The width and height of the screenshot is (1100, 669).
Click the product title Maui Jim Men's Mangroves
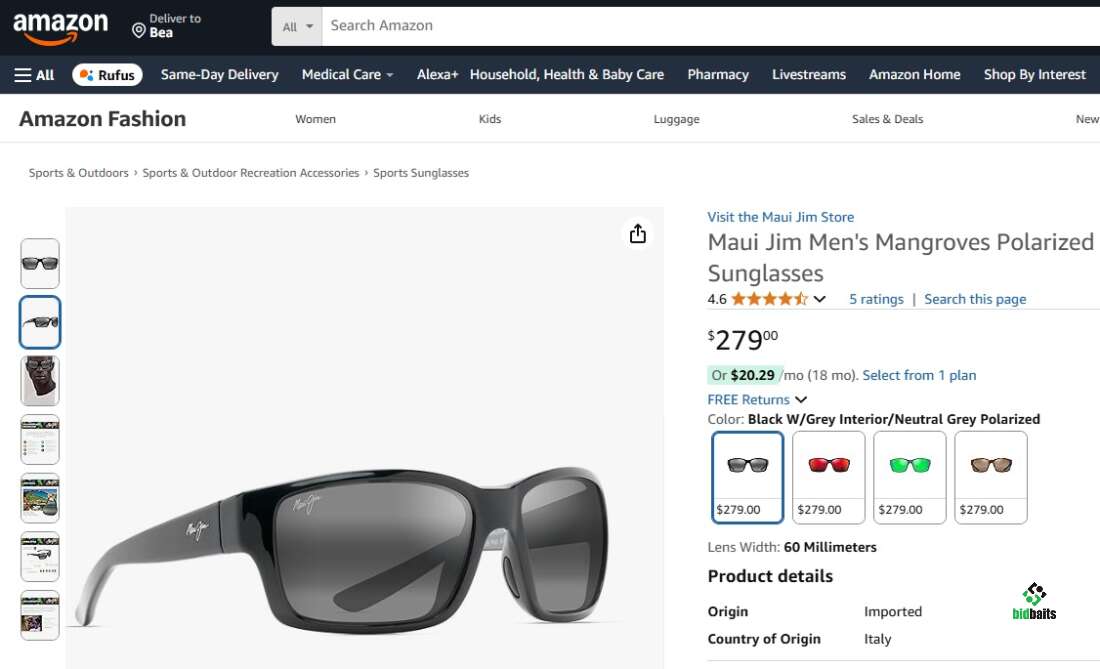click(901, 257)
